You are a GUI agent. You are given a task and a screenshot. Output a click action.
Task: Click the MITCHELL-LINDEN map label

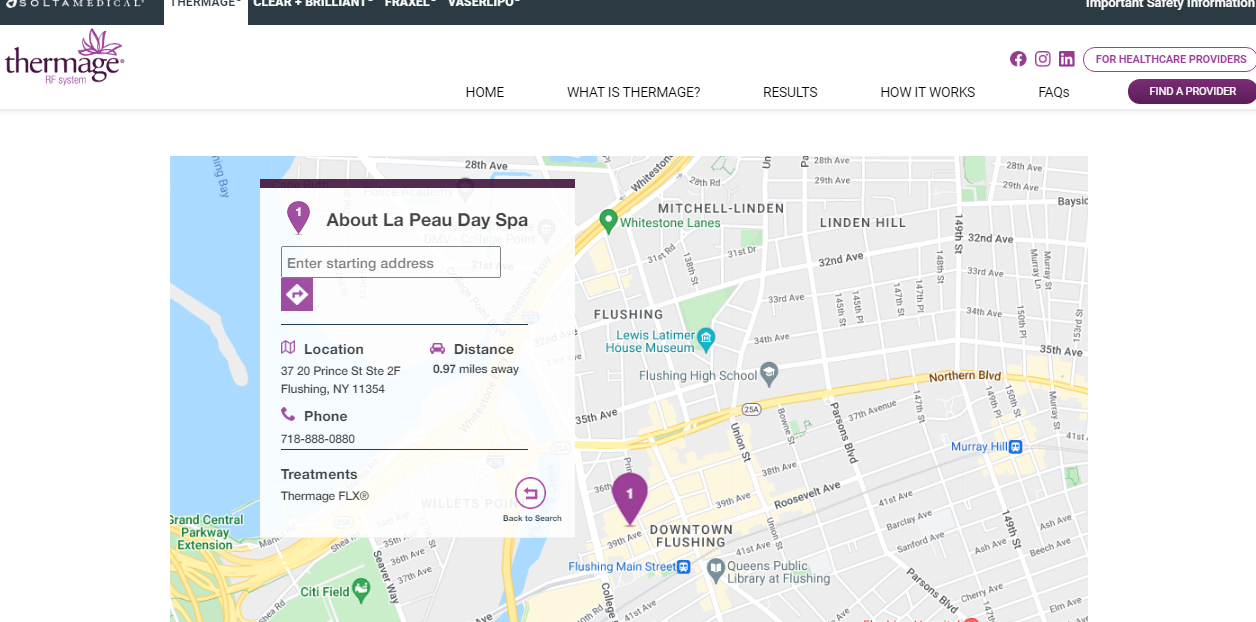tap(720, 208)
